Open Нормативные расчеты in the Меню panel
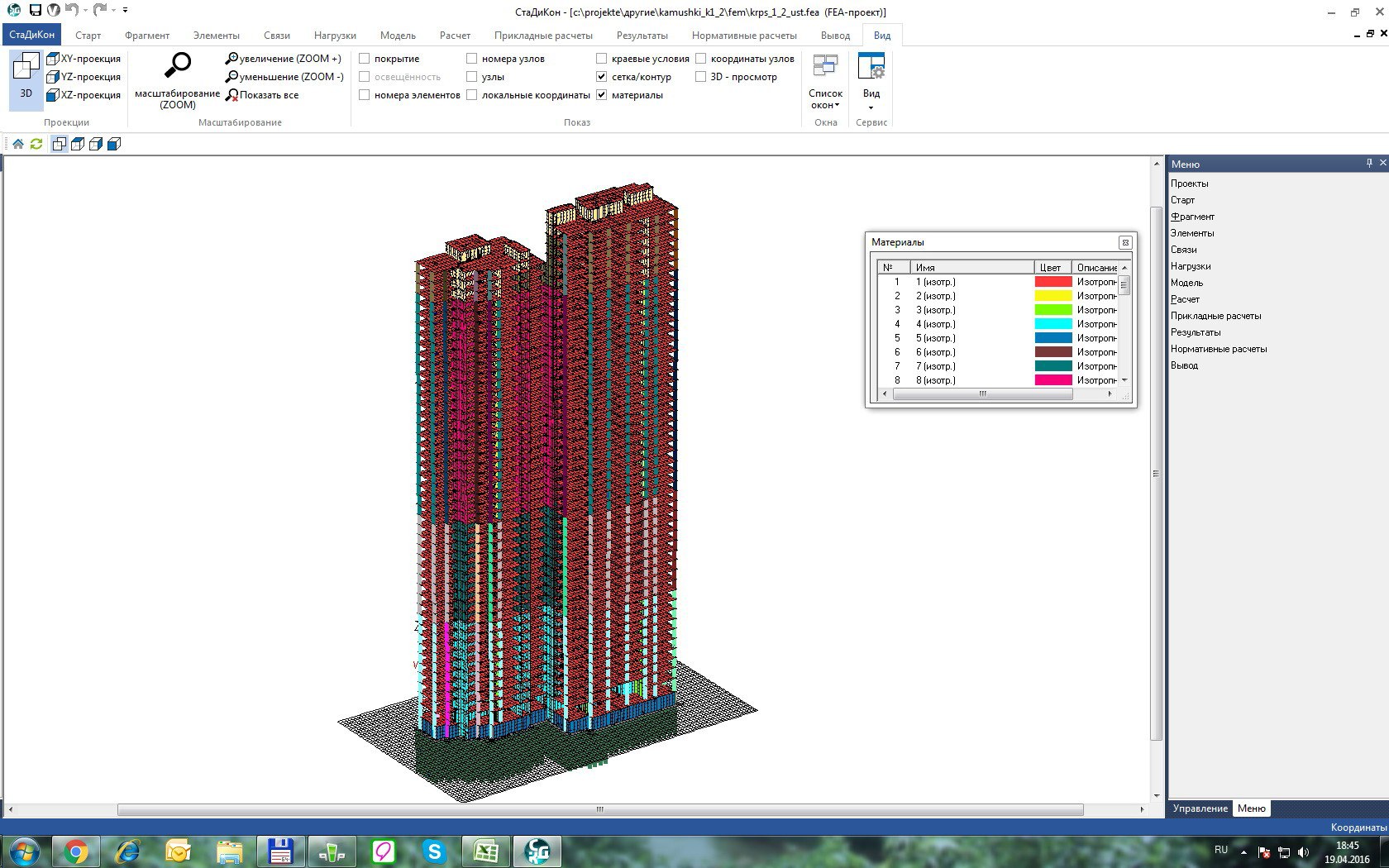1389x868 pixels. coord(1218,349)
